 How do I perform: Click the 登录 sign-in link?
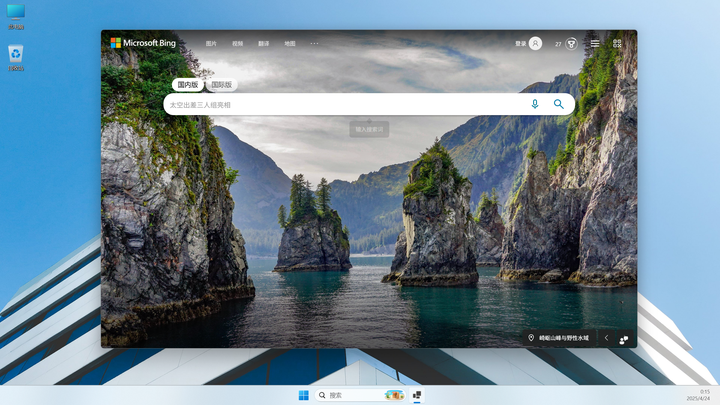click(x=520, y=44)
